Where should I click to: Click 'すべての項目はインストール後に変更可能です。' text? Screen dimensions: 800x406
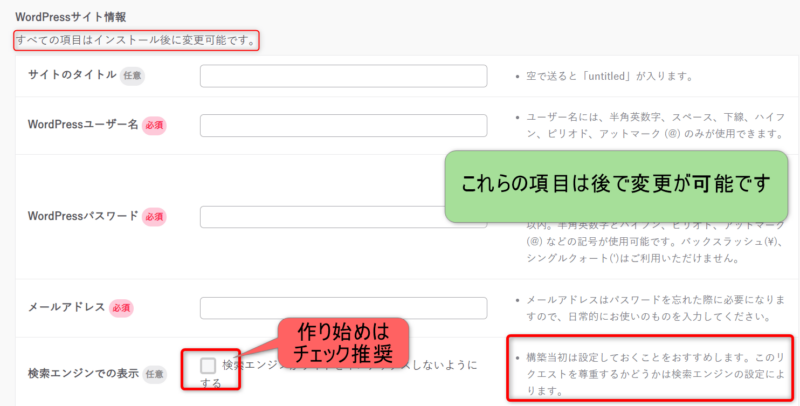[x=136, y=40]
